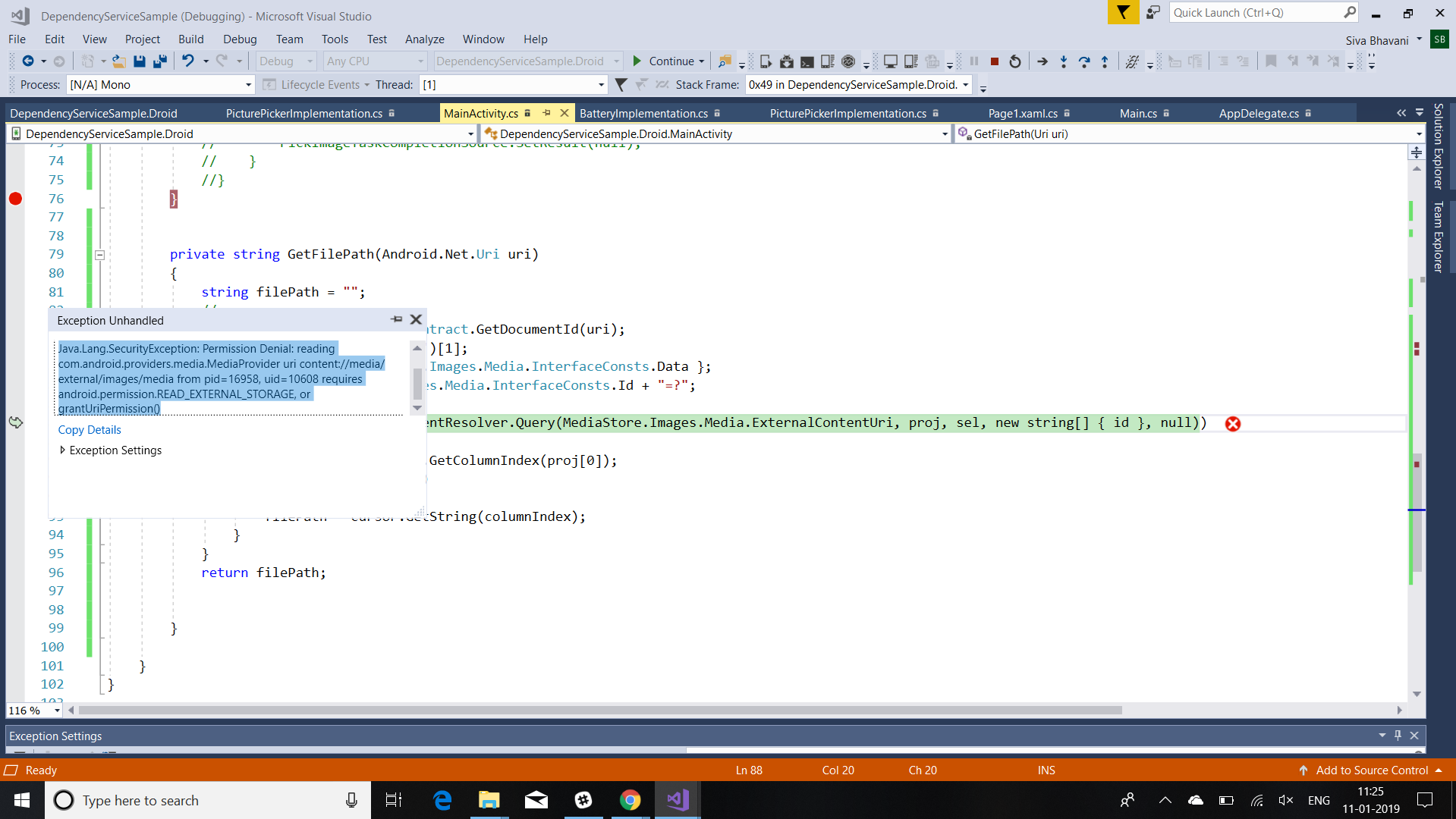This screenshot has height=819, width=1456.
Task: Switch to the BatteryImplementation.cs tab
Action: click(644, 114)
